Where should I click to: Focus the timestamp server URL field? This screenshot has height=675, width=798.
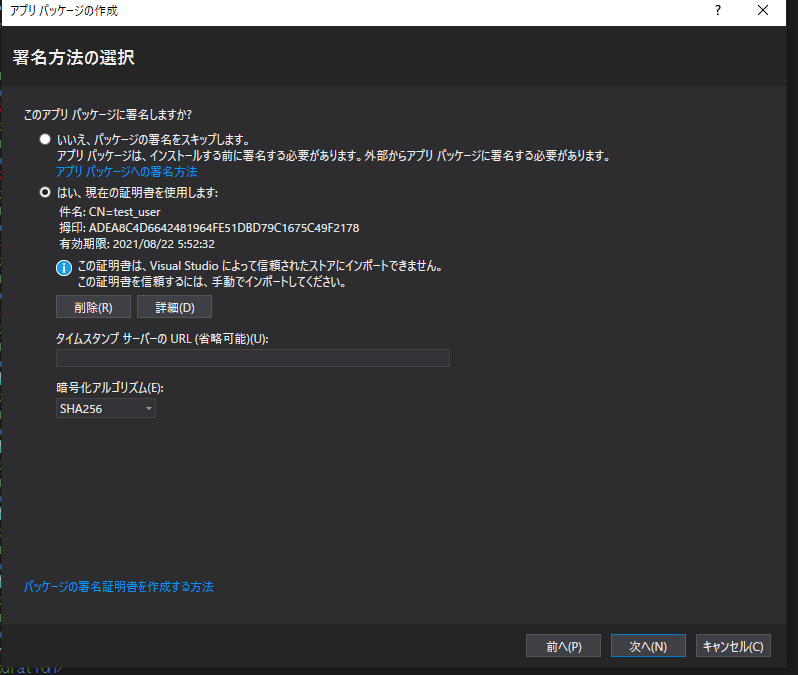(253, 358)
